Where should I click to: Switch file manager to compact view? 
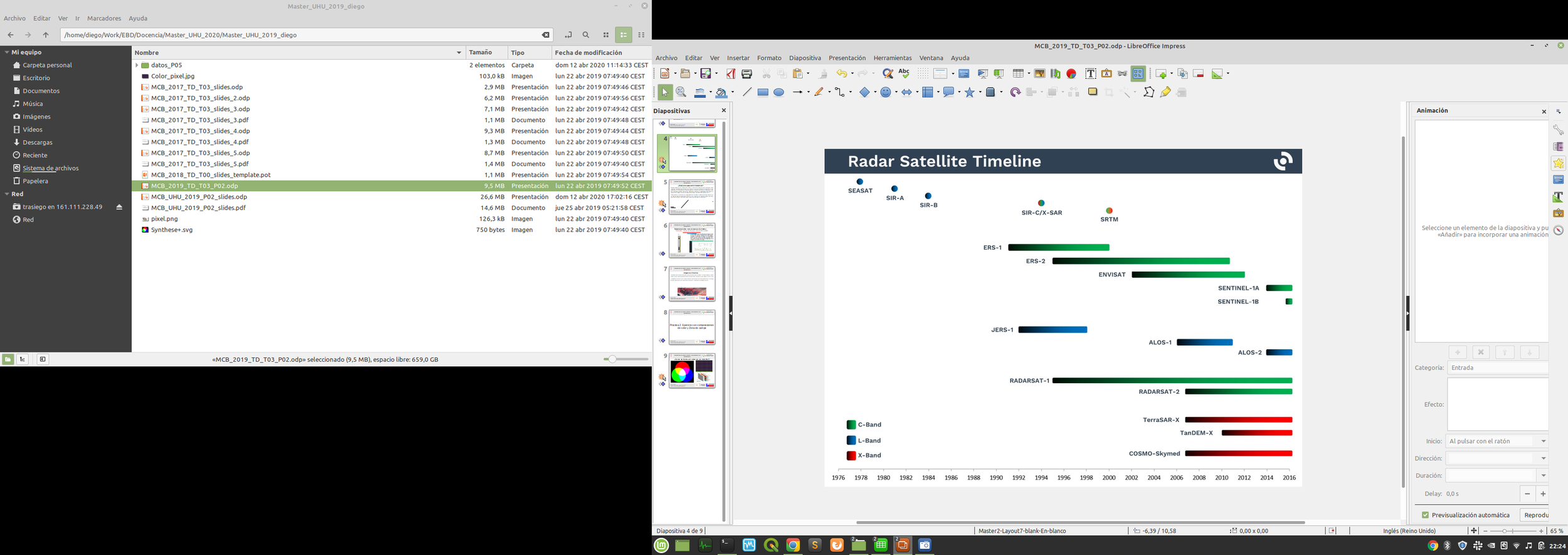[x=642, y=35]
